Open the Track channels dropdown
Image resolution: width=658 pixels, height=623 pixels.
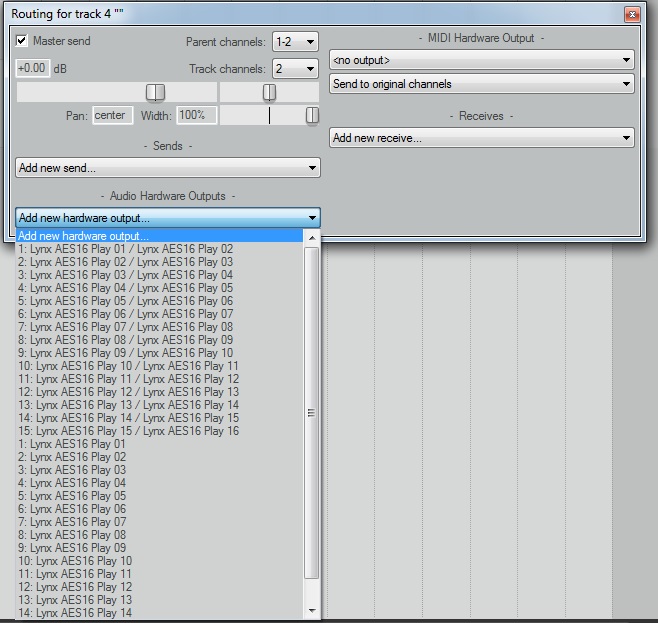click(295, 68)
